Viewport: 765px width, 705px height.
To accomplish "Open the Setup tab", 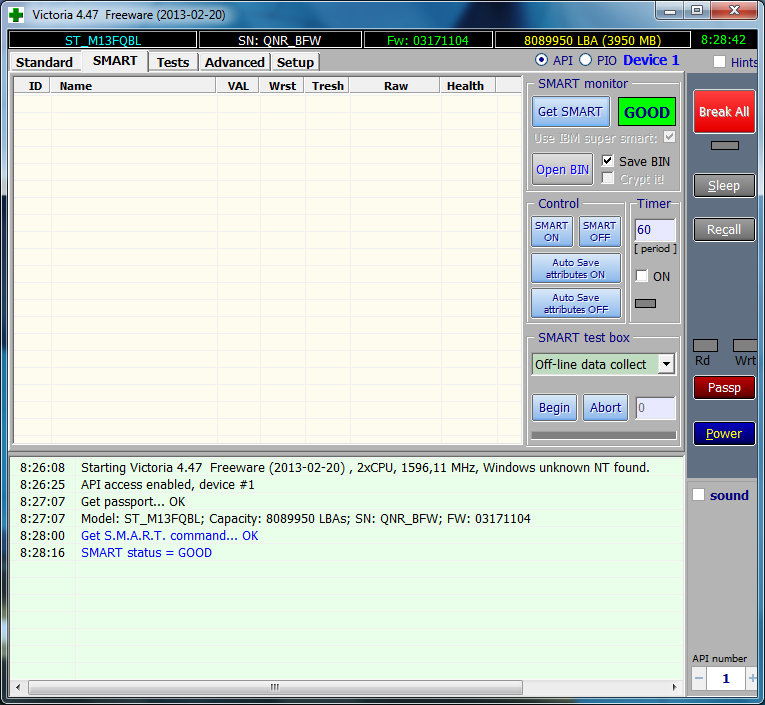I will coord(295,62).
